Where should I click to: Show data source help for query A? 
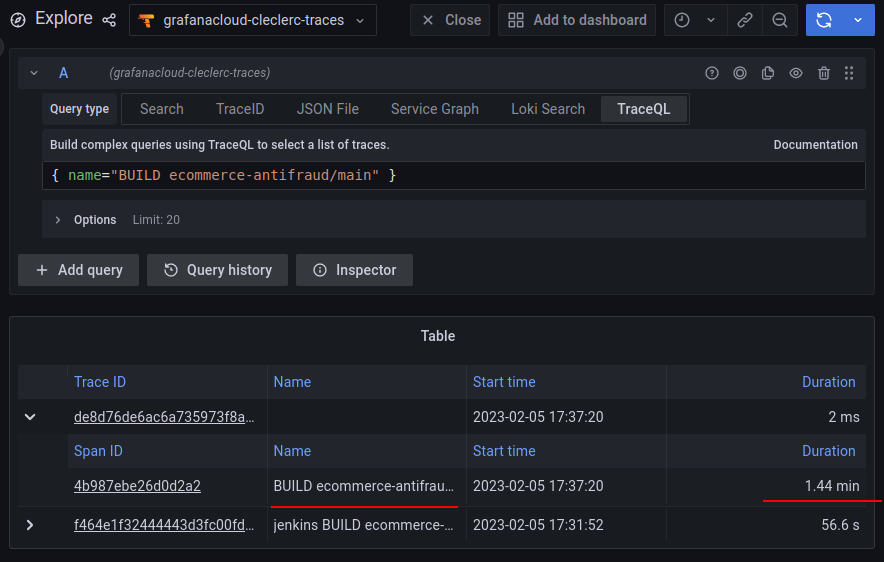(711, 73)
